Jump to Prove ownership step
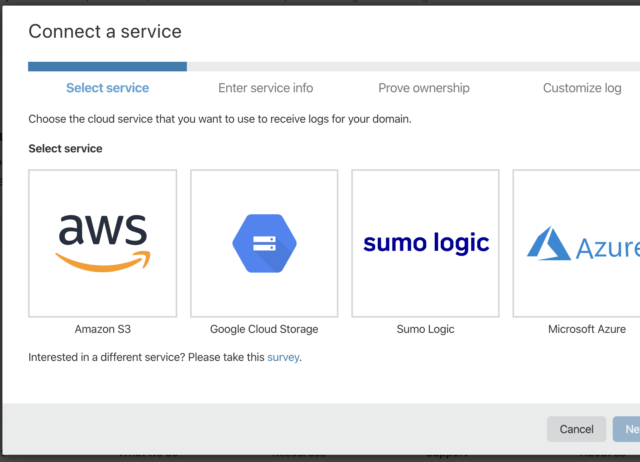This screenshot has height=462, width=640. pos(424,88)
